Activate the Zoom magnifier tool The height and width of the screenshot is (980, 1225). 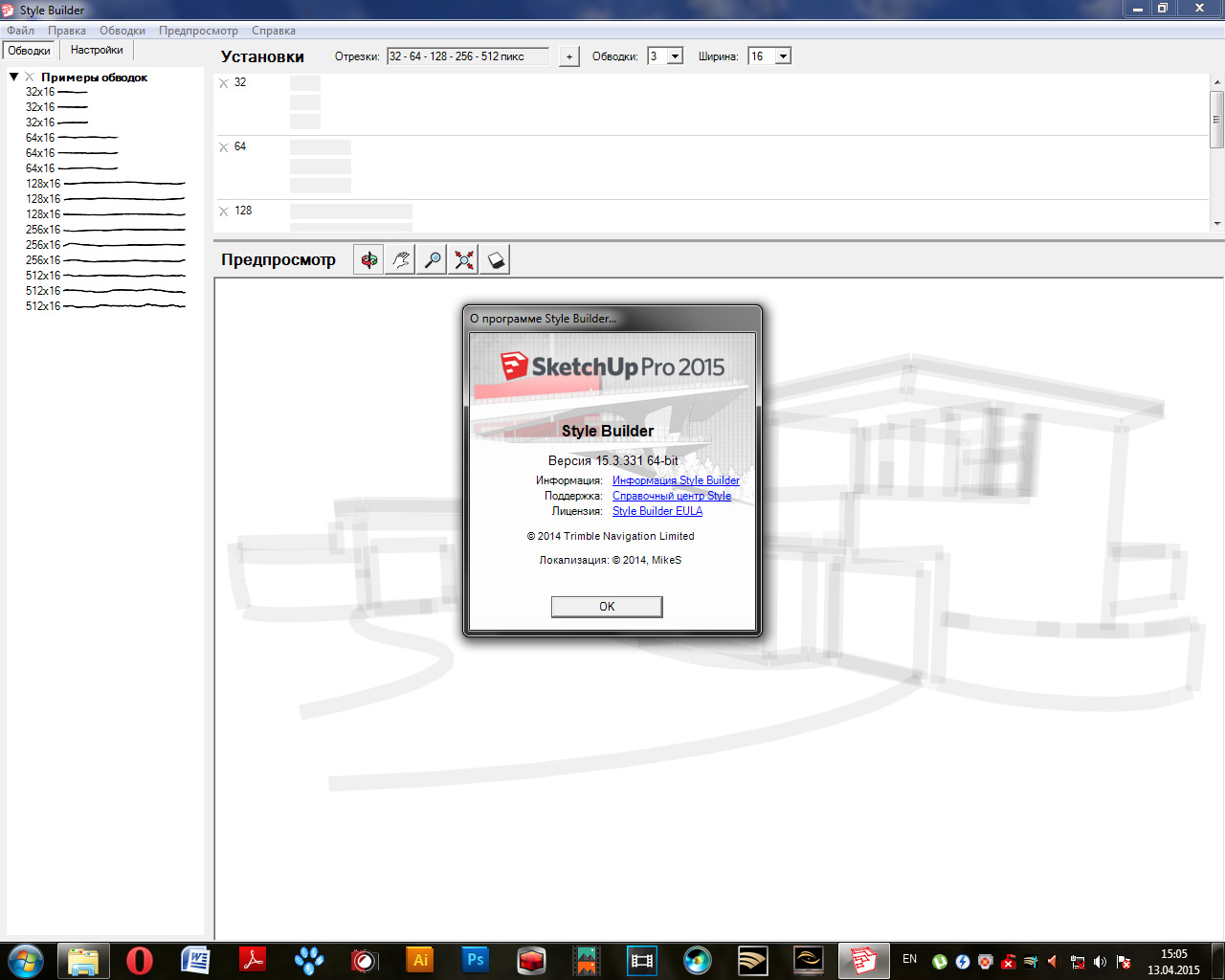[433, 259]
